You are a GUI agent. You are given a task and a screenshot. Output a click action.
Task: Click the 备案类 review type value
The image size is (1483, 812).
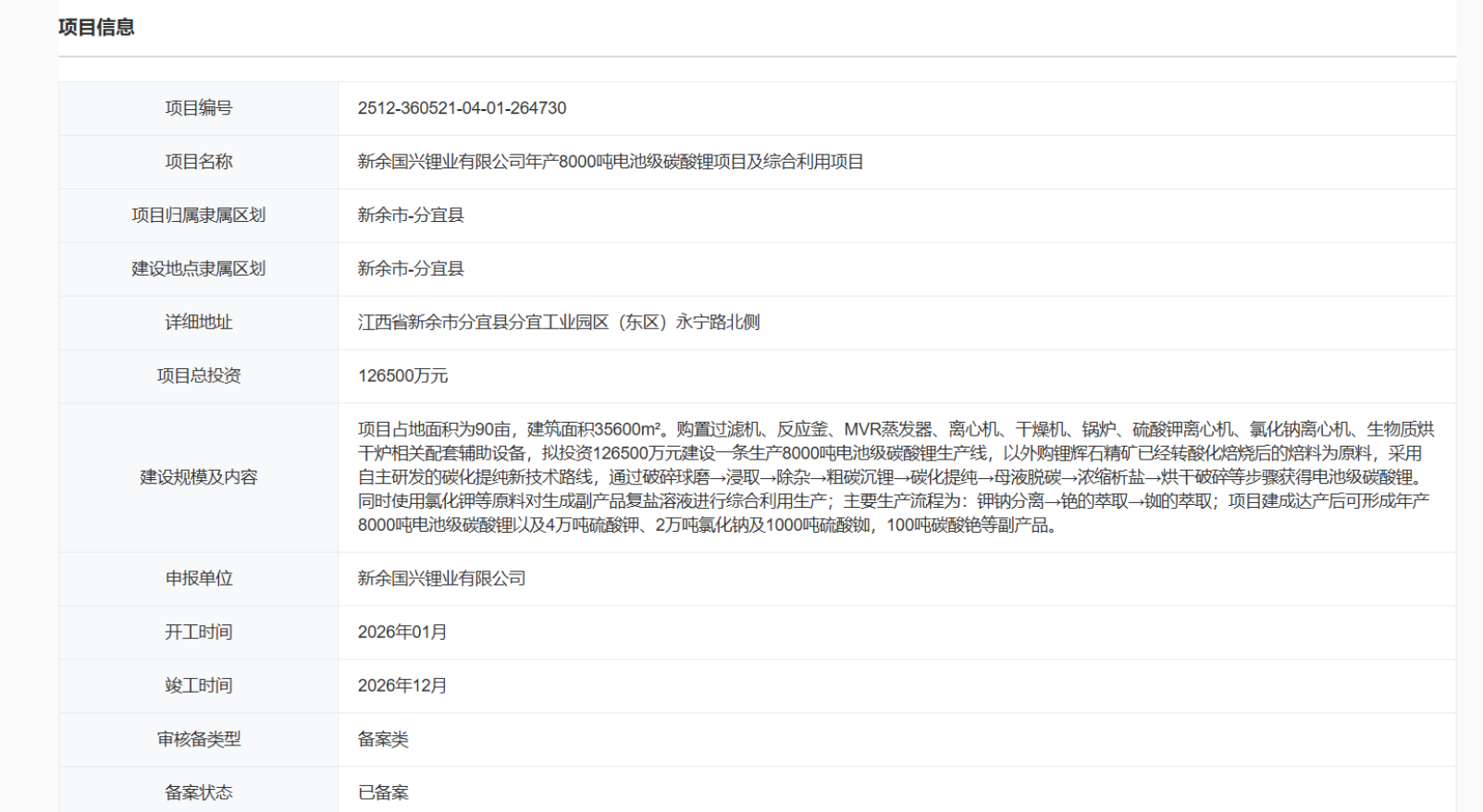point(383,740)
